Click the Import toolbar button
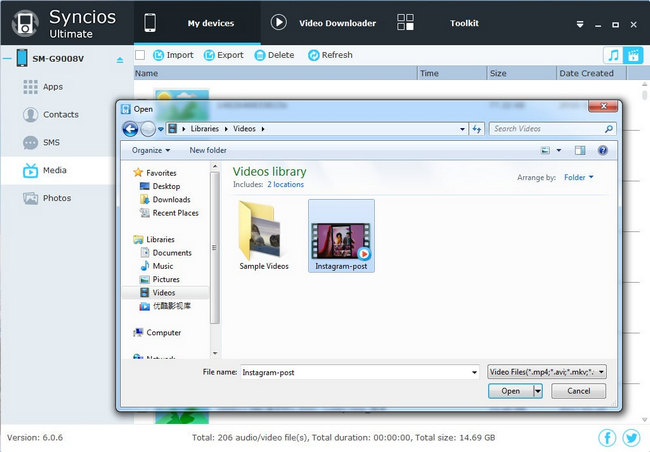650x452 pixels. coord(173,55)
